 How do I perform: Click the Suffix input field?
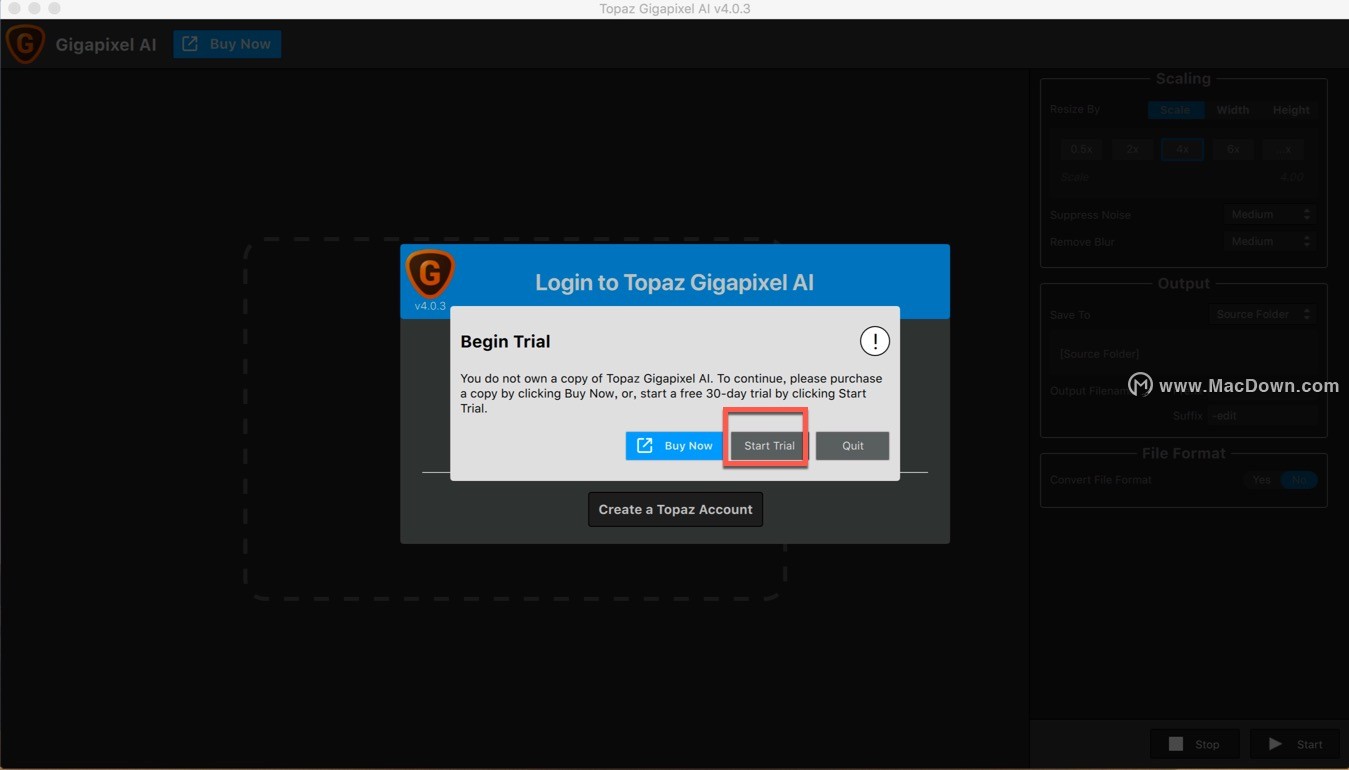coord(1263,416)
